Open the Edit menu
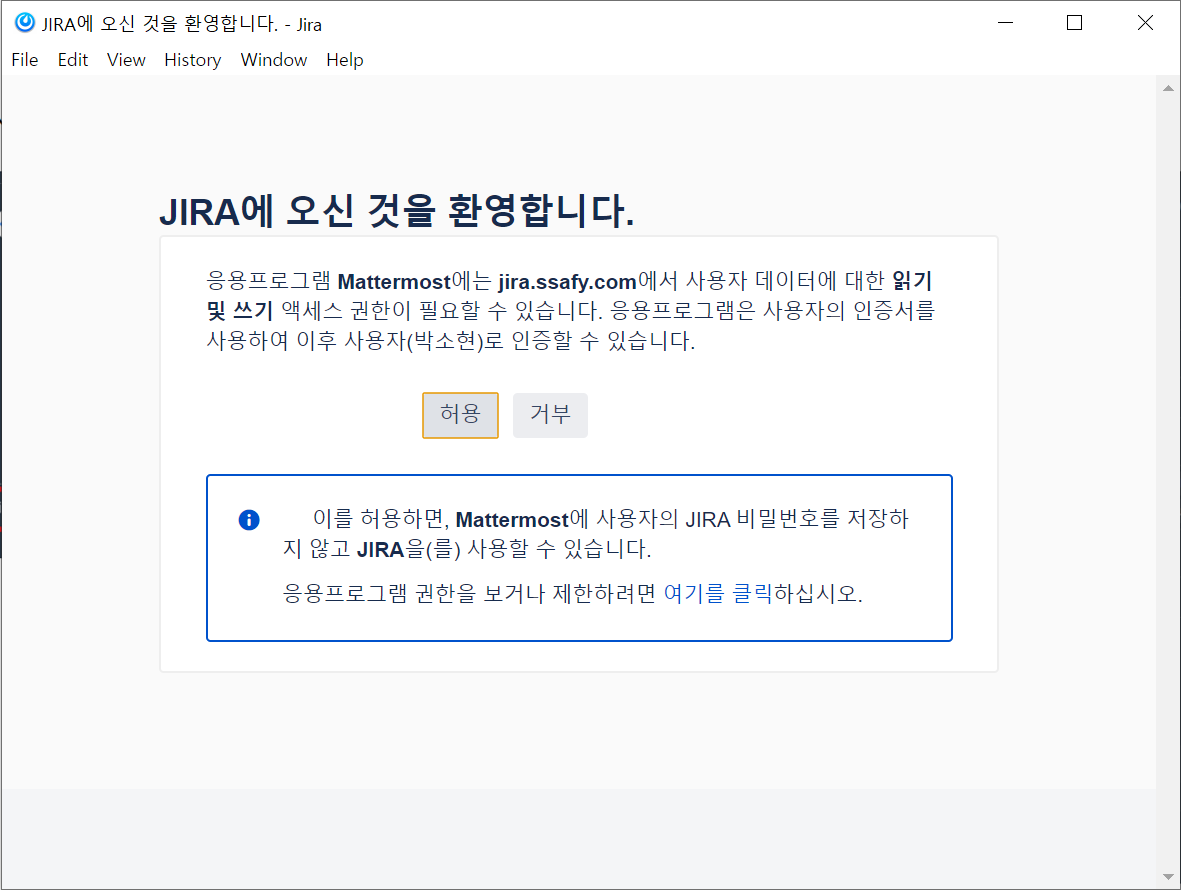 click(73, 59)
